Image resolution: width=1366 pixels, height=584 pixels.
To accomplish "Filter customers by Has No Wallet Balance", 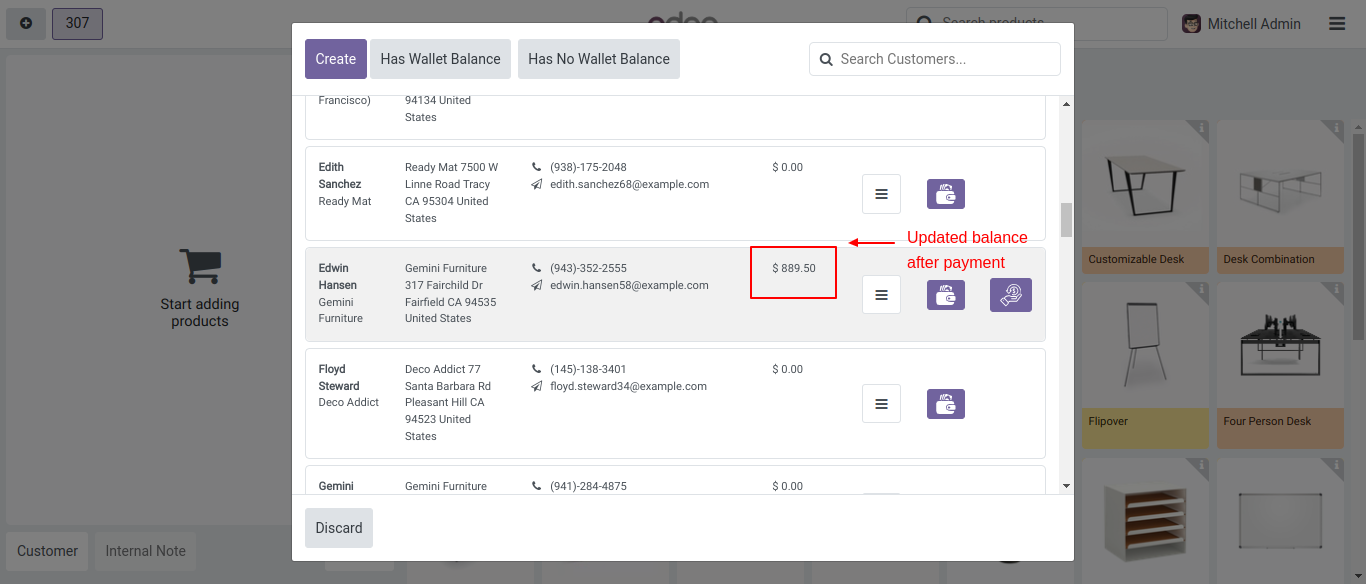I will pos(598,59).
